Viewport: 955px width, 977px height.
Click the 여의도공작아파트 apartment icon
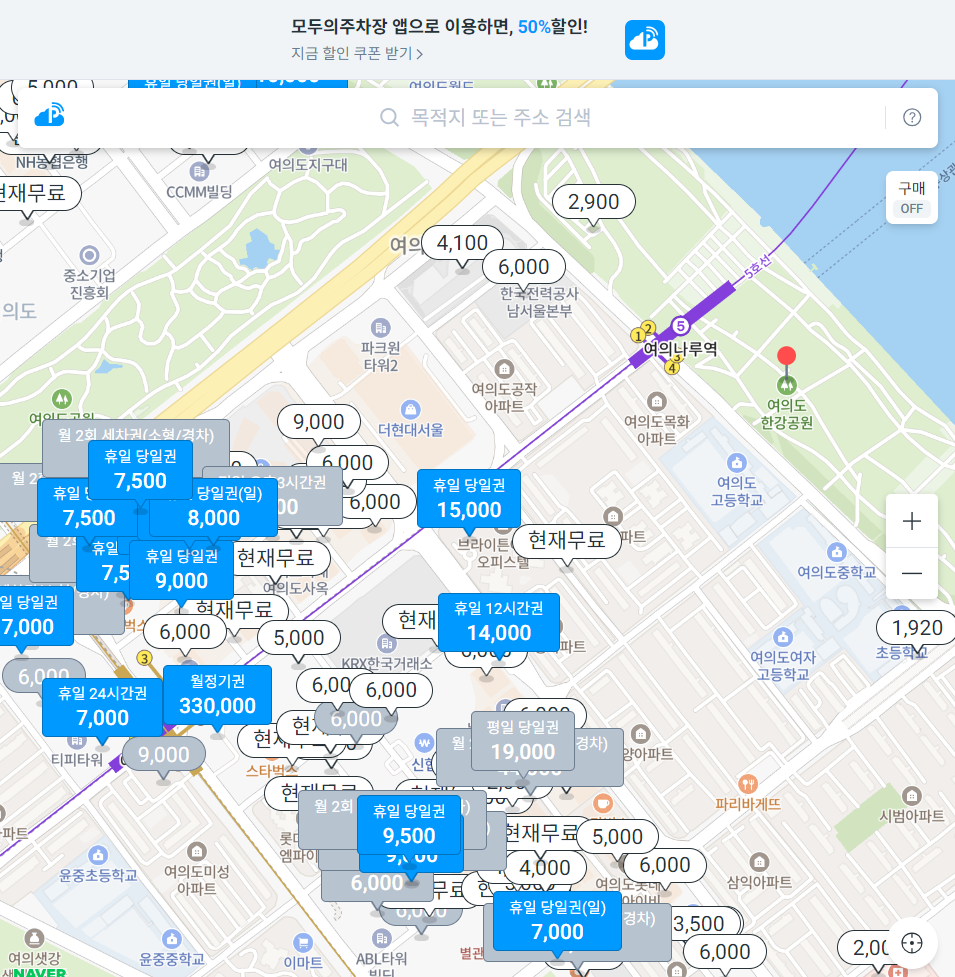click(x=504, y=369)
